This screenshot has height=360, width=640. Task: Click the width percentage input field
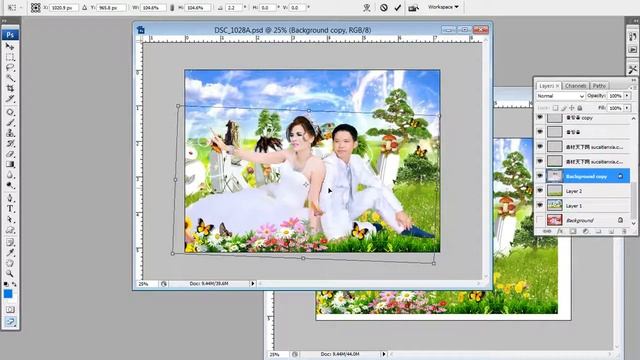[153, 7]
